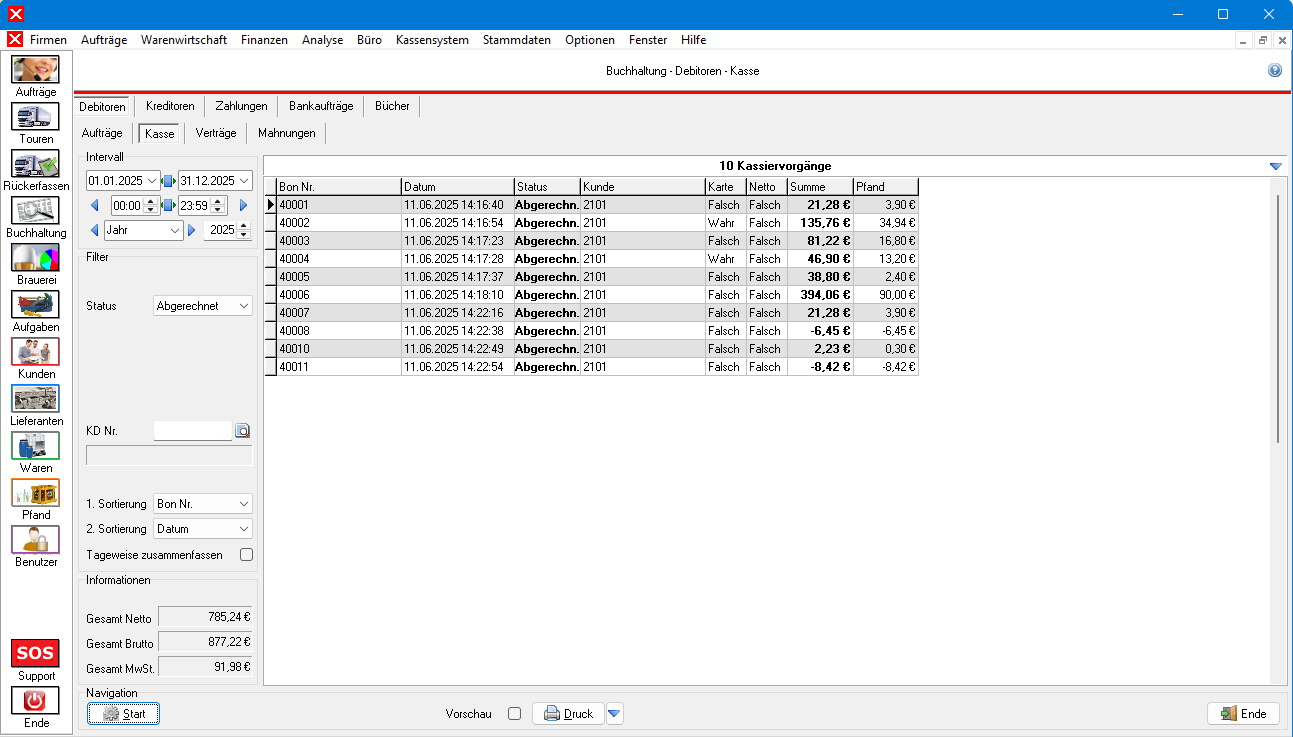1293x737 pixels.
Task: Enable Tageweise zusammenfassen checkbox
Action: 246,554
